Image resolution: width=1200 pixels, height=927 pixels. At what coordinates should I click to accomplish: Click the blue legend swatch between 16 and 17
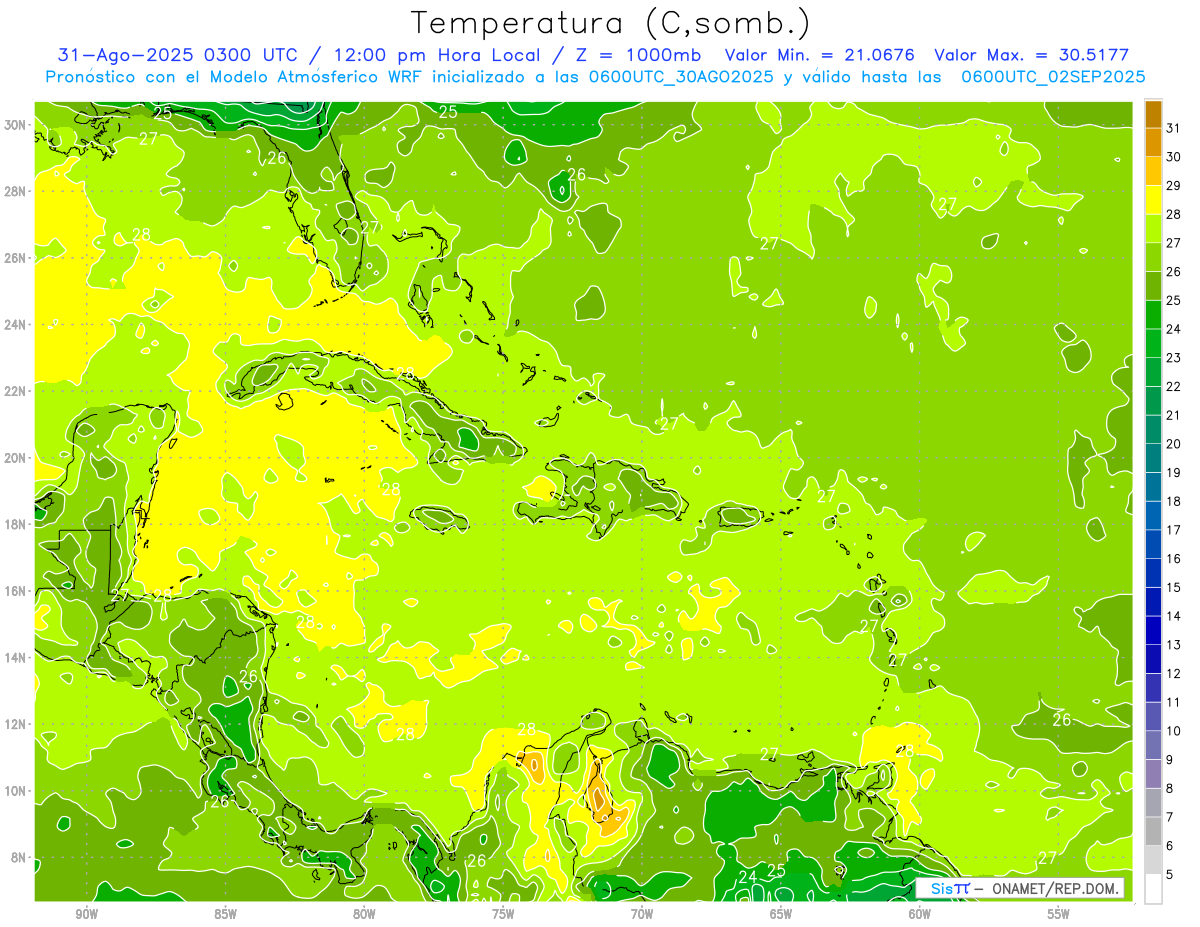[x=1153, y=544]
